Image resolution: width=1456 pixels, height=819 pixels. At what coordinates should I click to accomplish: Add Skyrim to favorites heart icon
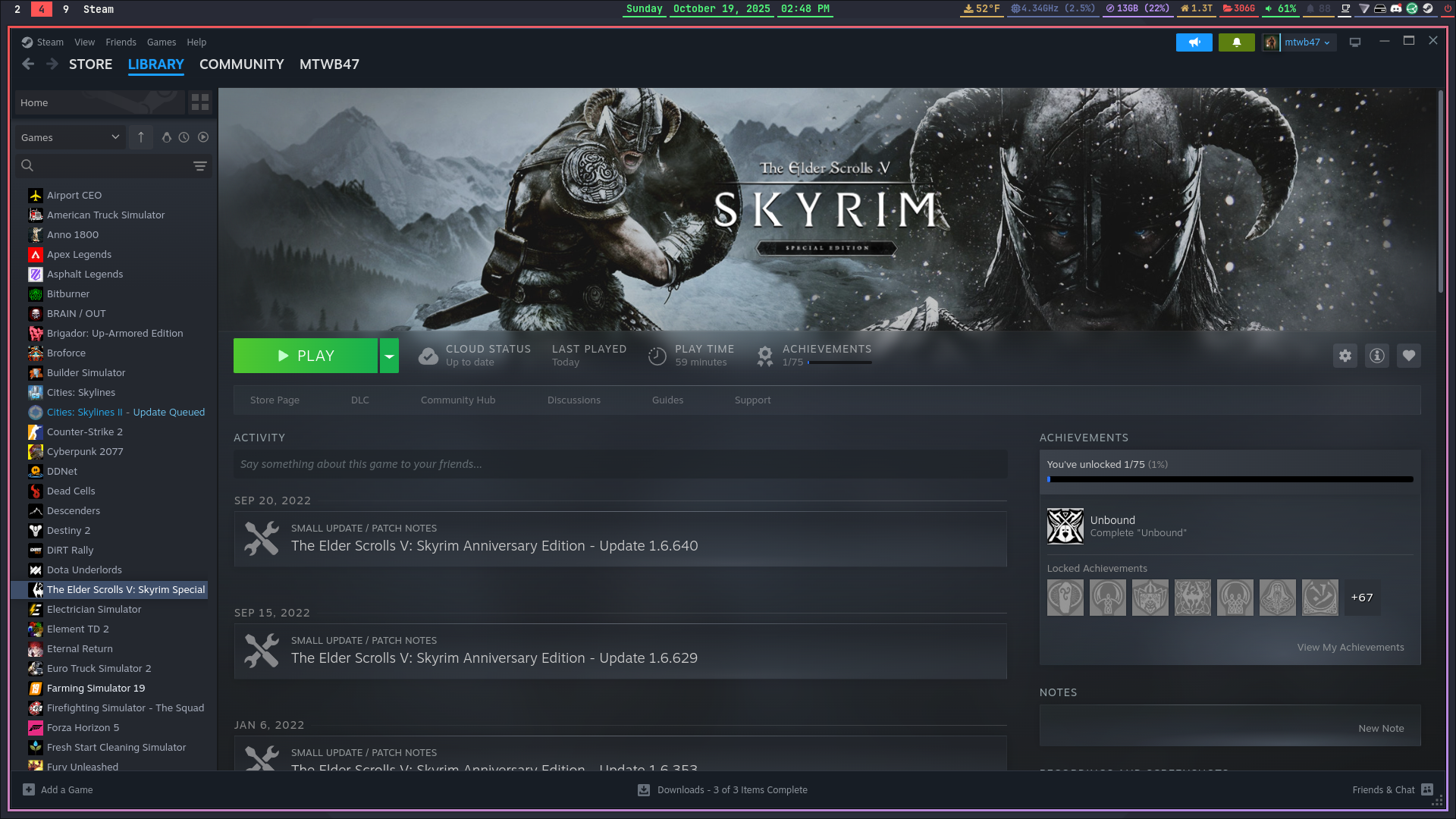click(x=1409, y=356)
